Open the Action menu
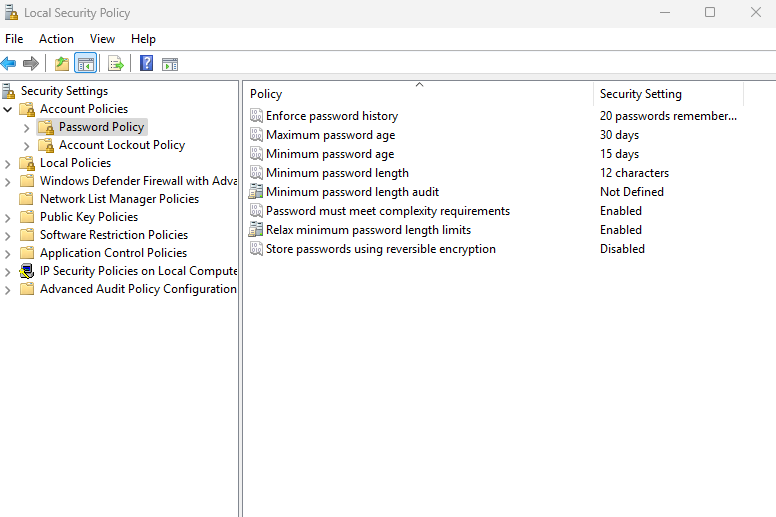Screen dimensions: 776x517 (56, 39)
